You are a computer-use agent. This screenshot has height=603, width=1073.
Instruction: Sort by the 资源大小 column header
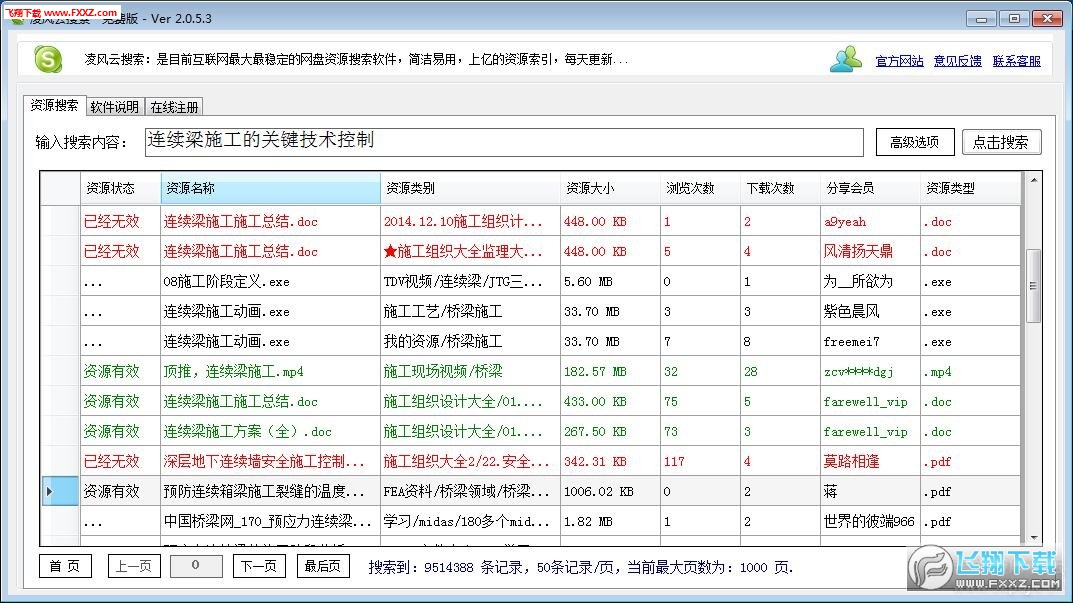click(x=610, y=188)
